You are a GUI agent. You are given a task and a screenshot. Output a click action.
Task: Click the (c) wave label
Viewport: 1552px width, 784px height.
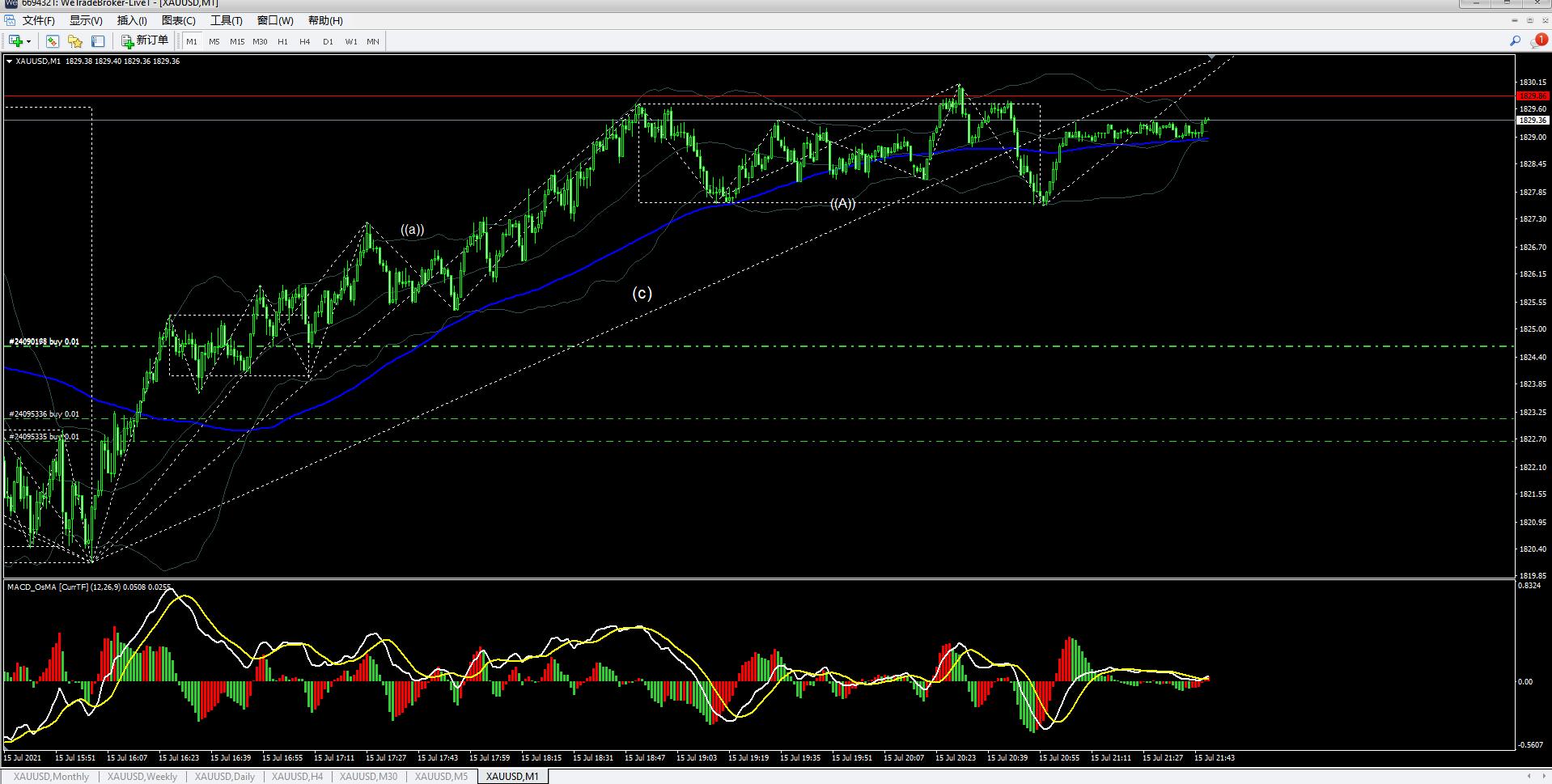click(642, 293)
